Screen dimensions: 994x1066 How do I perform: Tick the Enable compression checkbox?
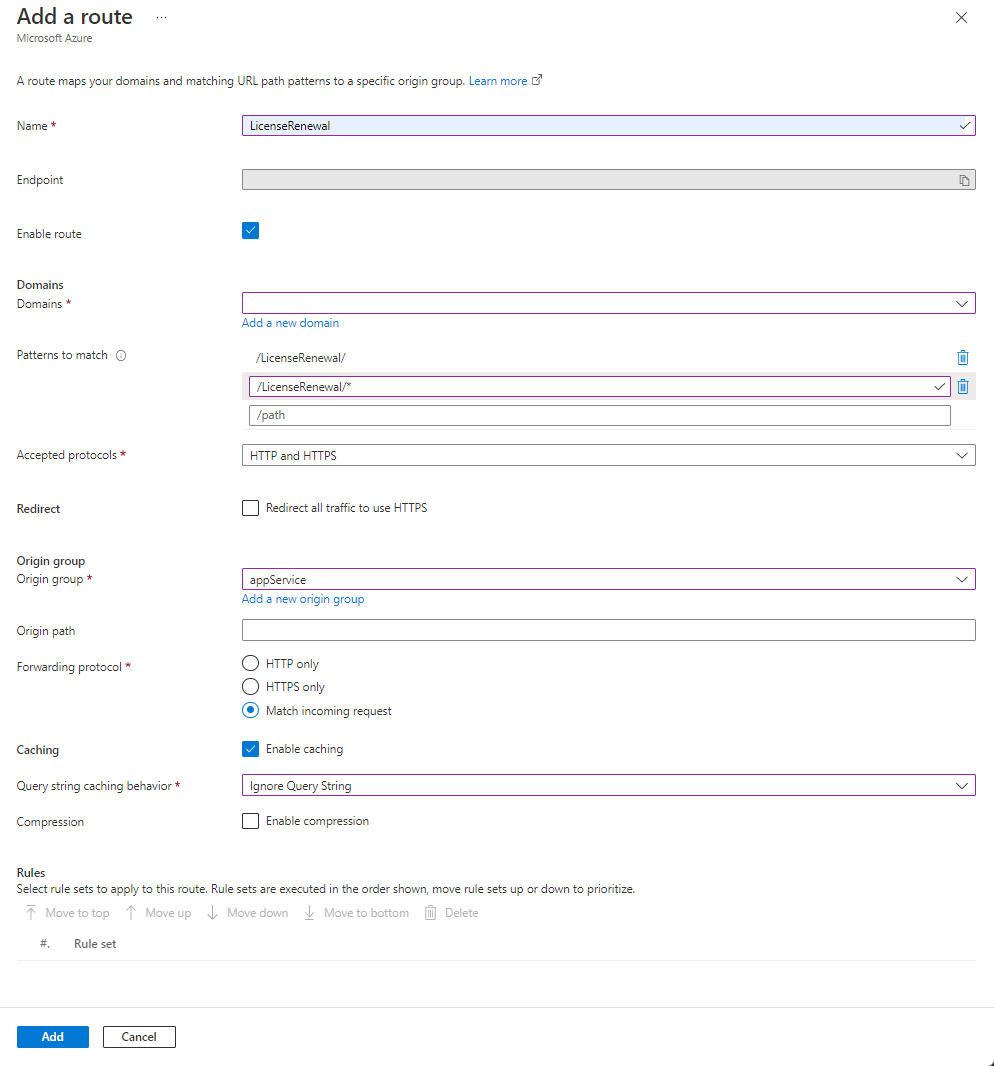[x=250, y=821]
